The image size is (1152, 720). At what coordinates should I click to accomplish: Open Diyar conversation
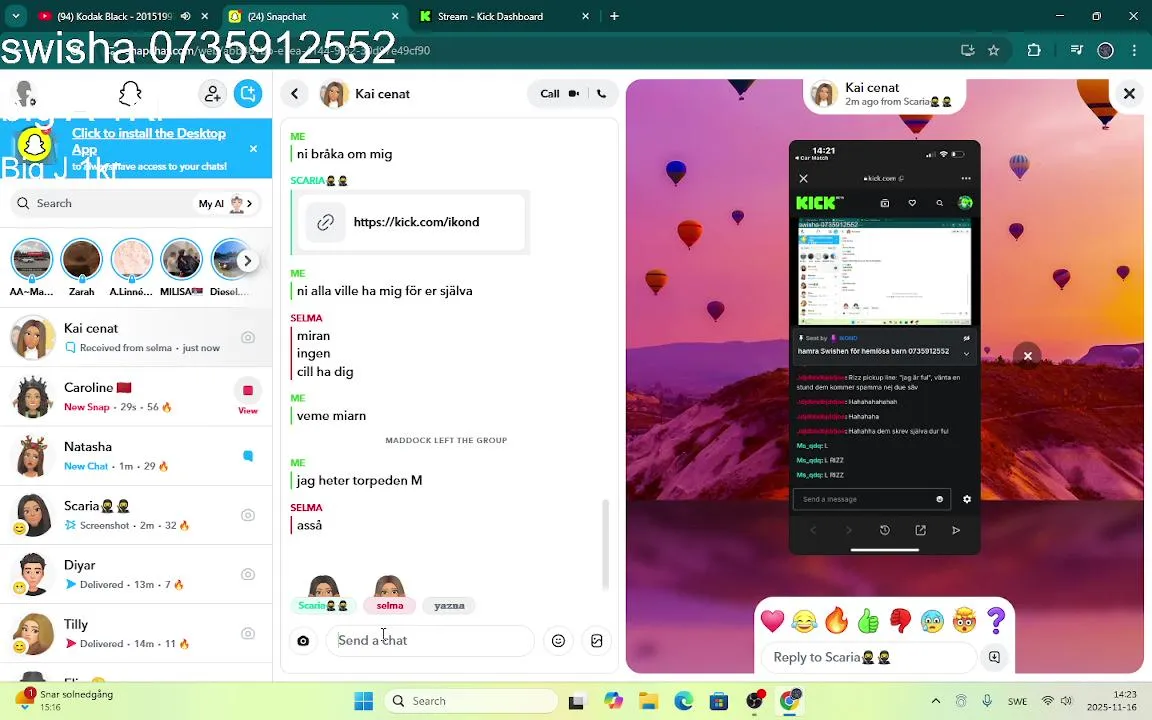point(136,574)
